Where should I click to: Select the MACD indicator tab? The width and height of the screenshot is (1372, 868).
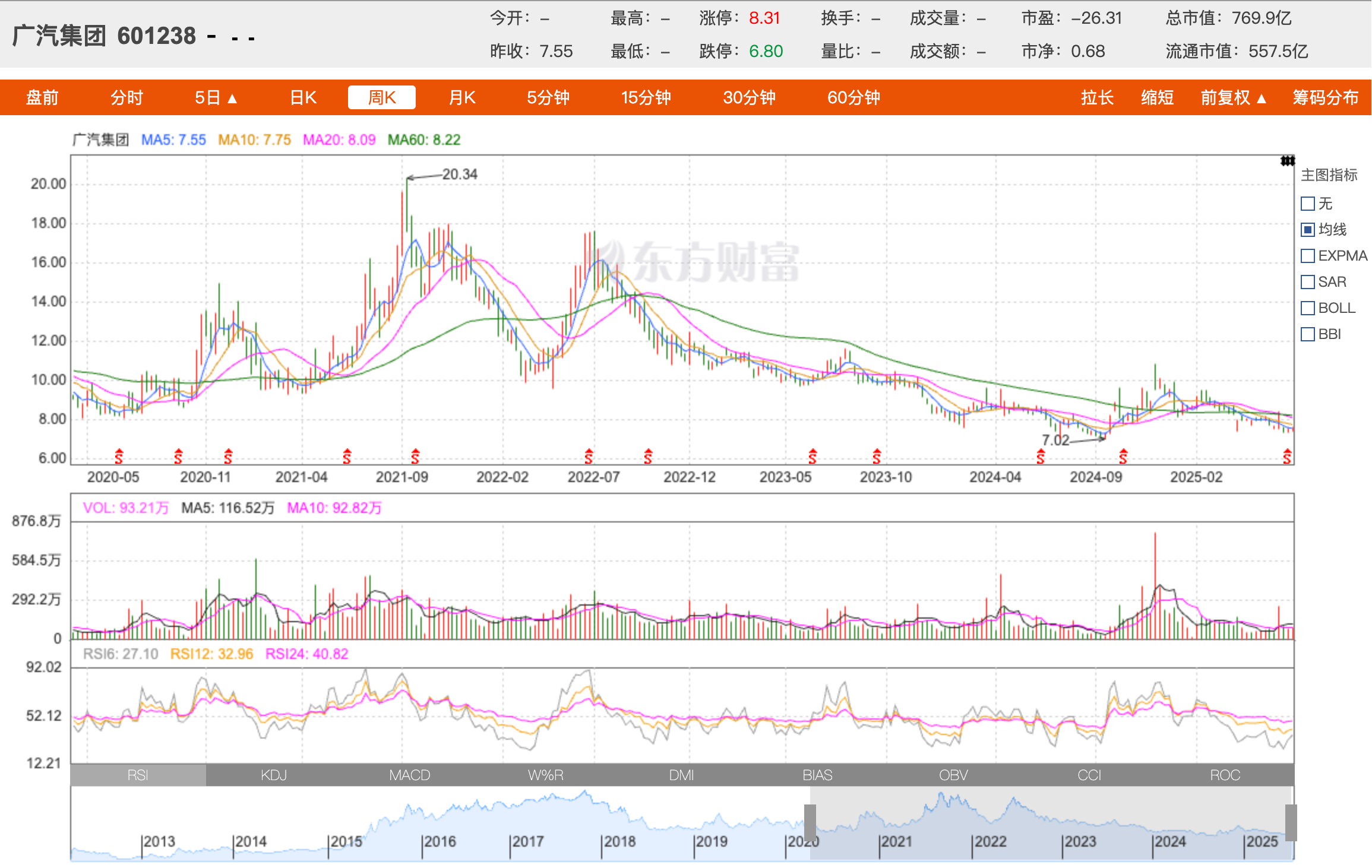tap(410, 775)
